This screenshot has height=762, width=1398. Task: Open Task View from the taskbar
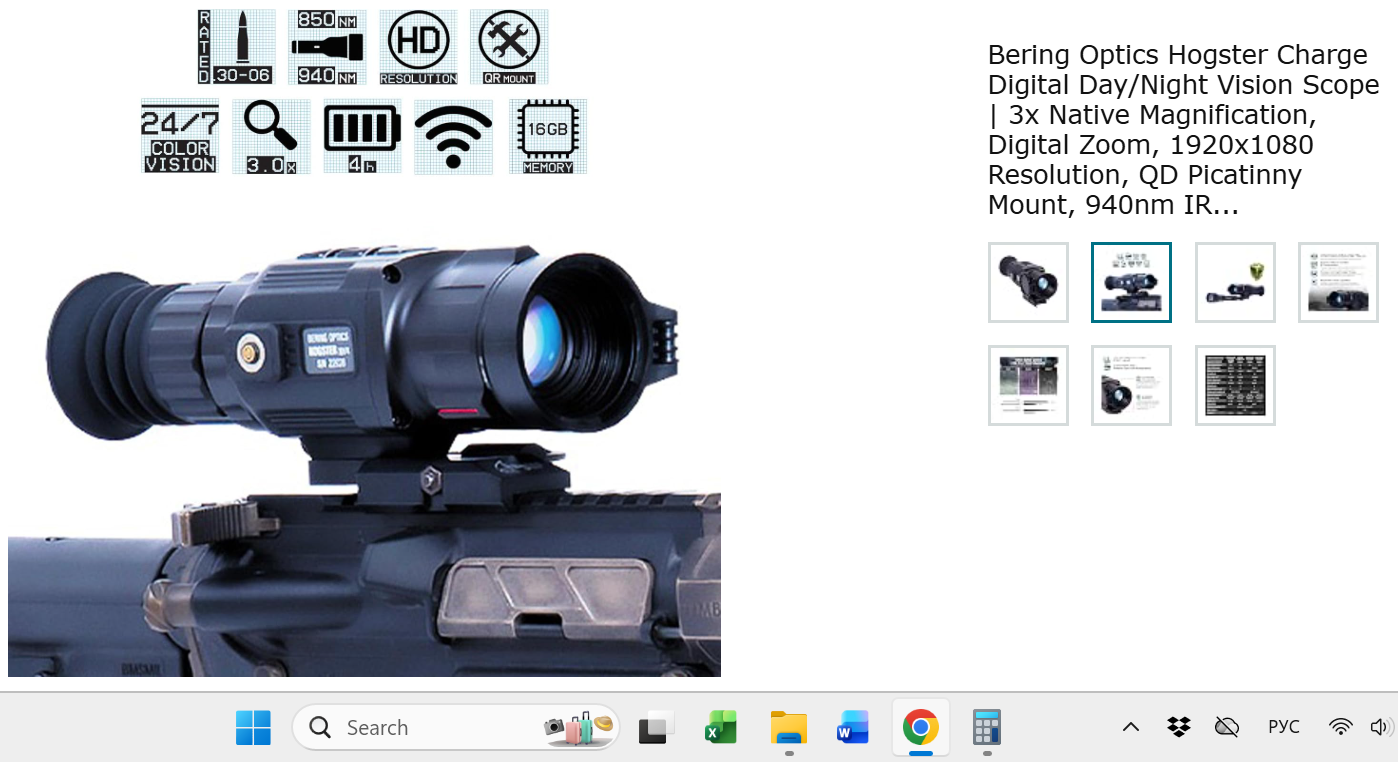pyautogui.click(x=655, y=727)
